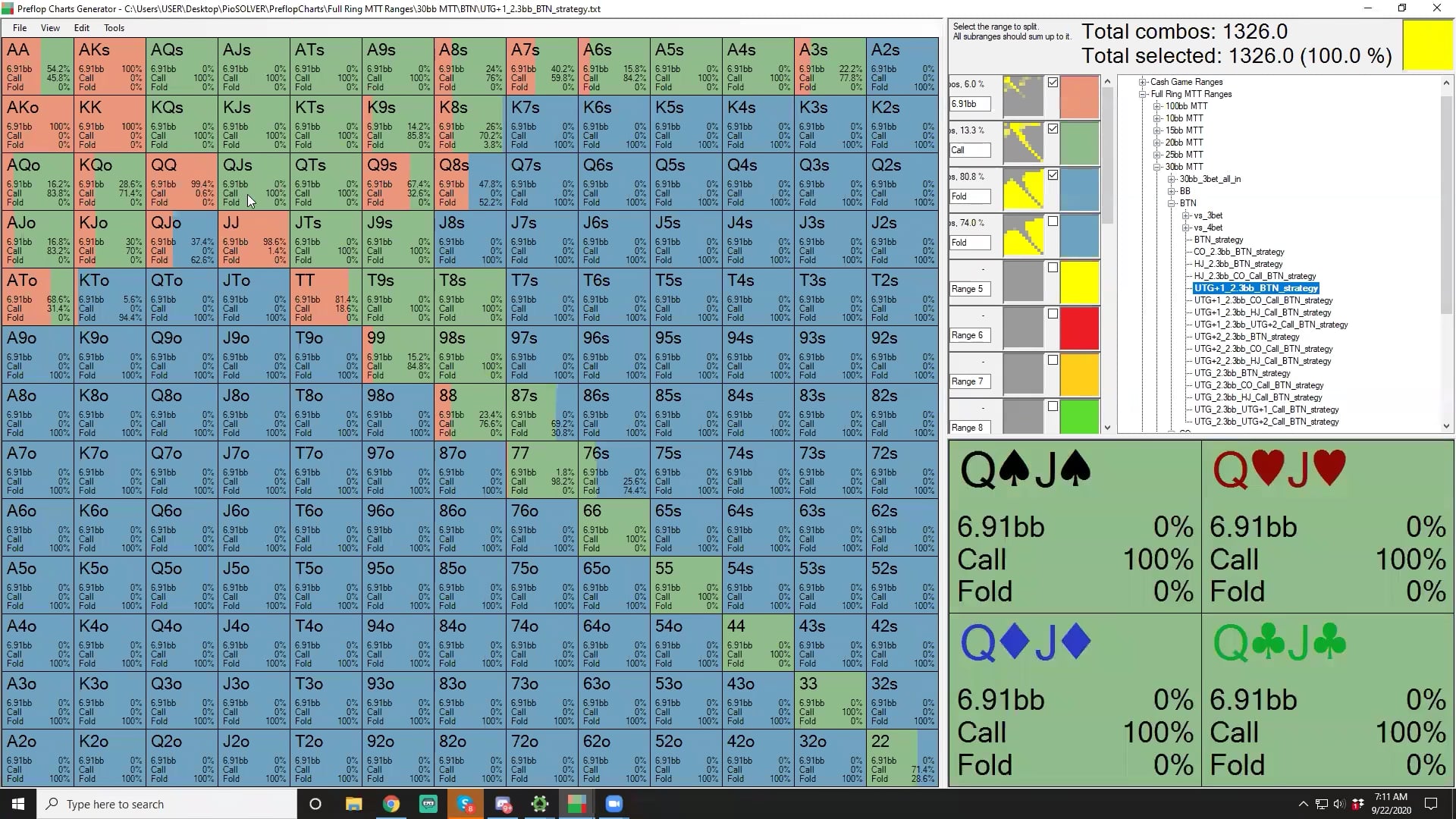Click the 74.0% Fold range thumbnail
The image size is (1456, 819).
pos(1022,235)
